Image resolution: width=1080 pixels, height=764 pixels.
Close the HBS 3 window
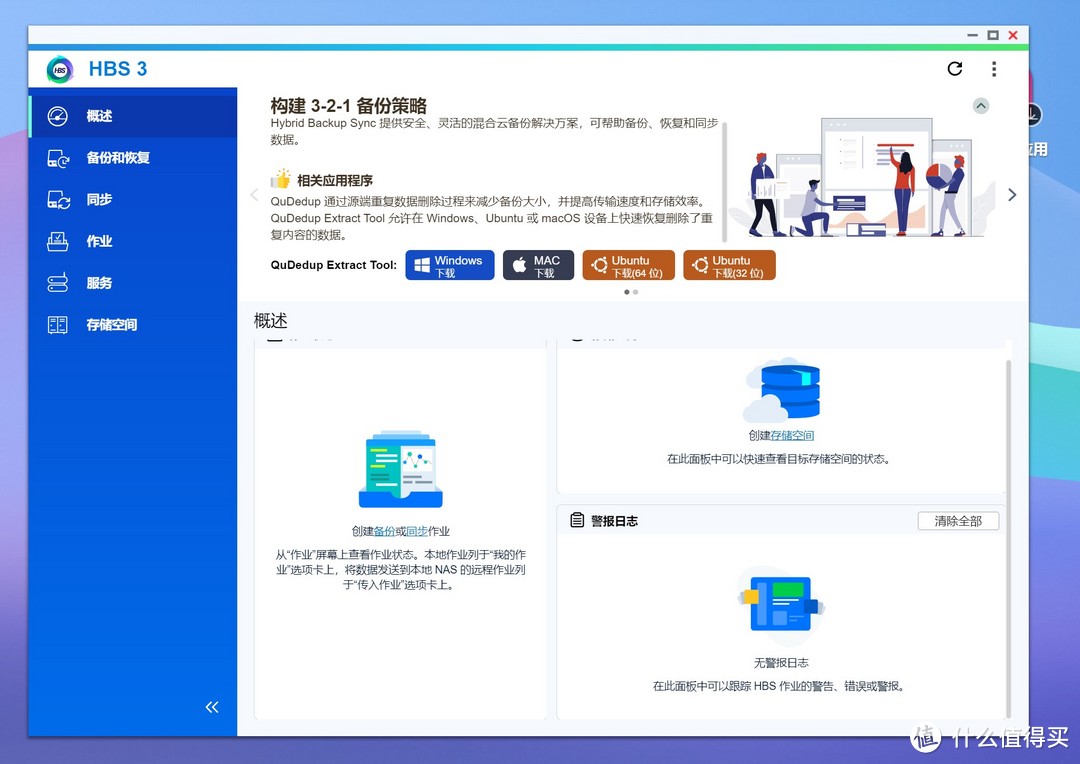point(1012,35)
